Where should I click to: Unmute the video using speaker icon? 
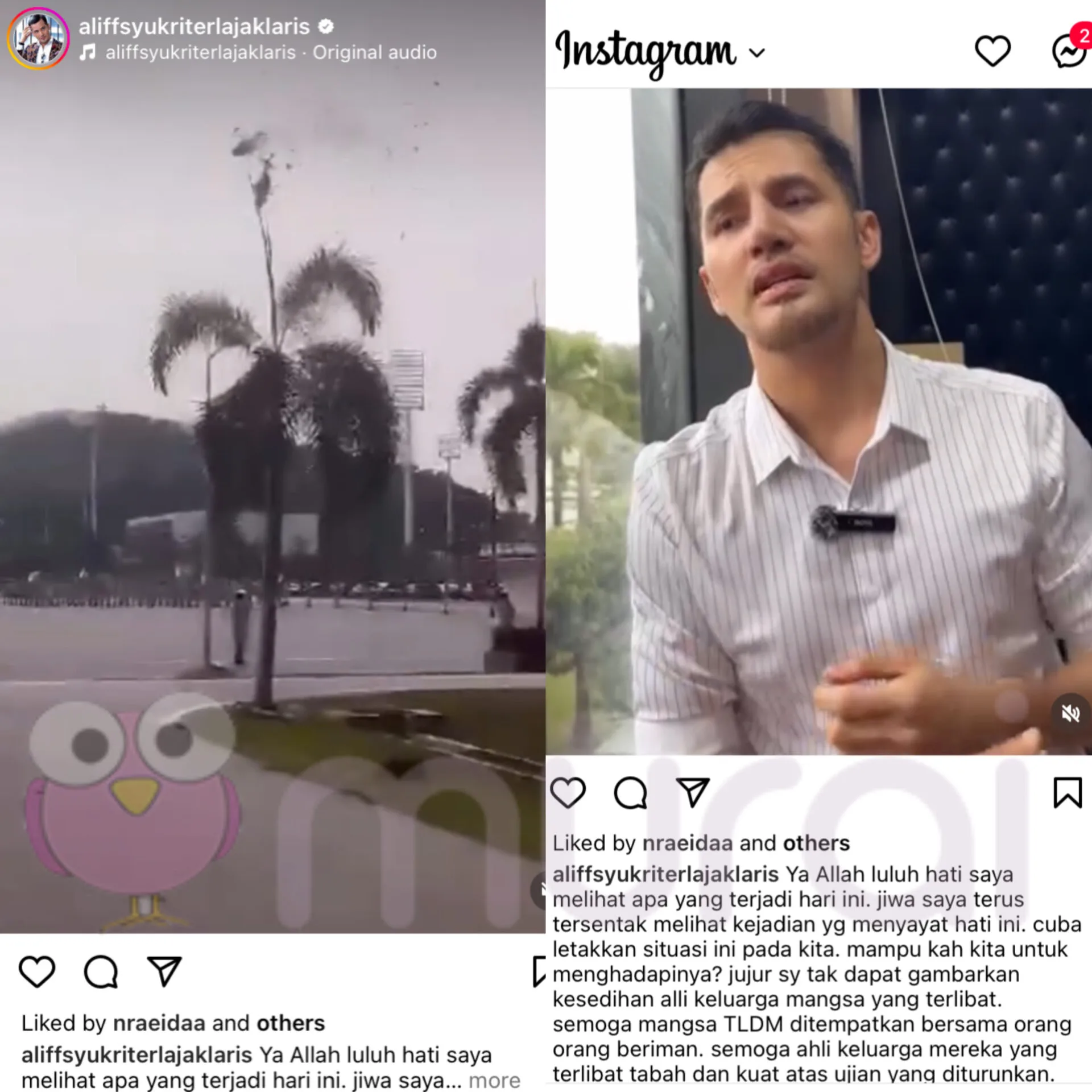pos(1070,713)
